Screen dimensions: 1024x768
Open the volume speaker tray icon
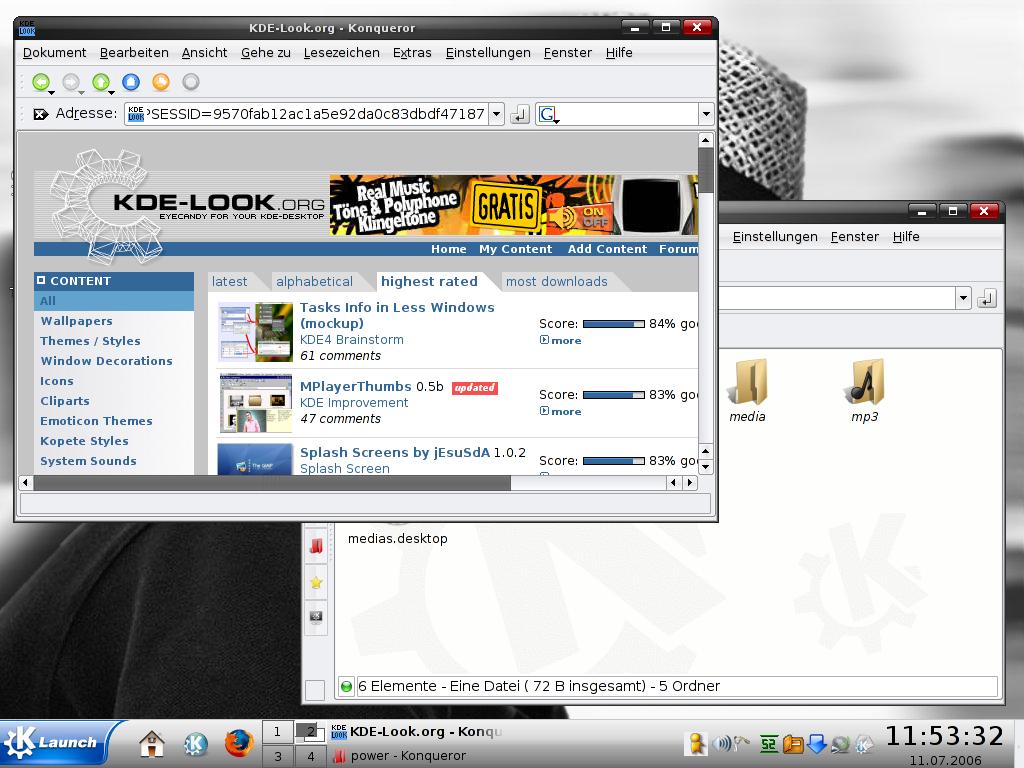click(x=722, y=743)
